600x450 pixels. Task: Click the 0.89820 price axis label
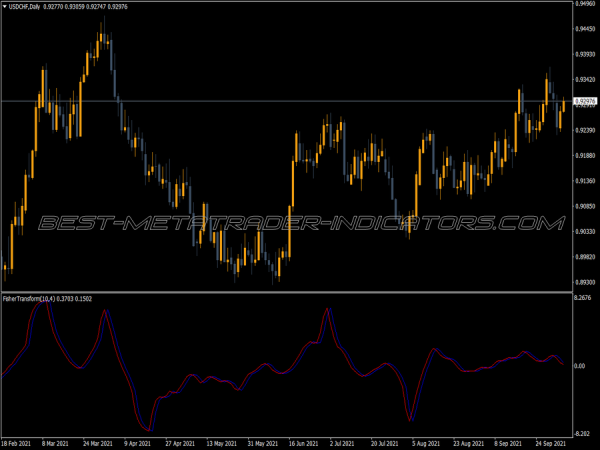585,257
